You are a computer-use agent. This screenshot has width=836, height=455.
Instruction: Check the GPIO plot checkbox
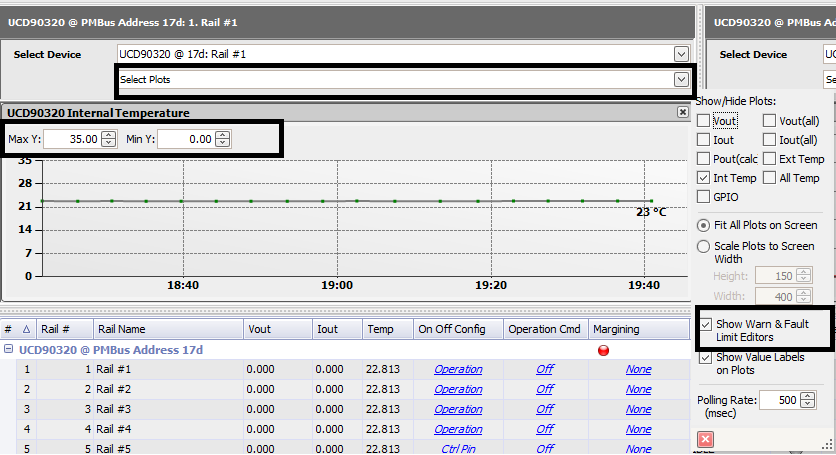coord(703,197)
